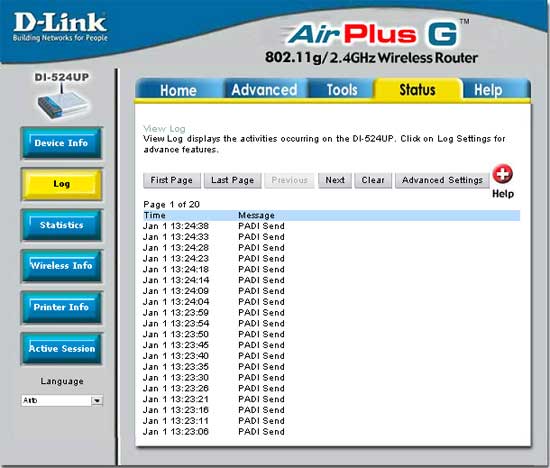The image size is (550, 468).
Task: Select the Status tab
Action: point(417,89)
